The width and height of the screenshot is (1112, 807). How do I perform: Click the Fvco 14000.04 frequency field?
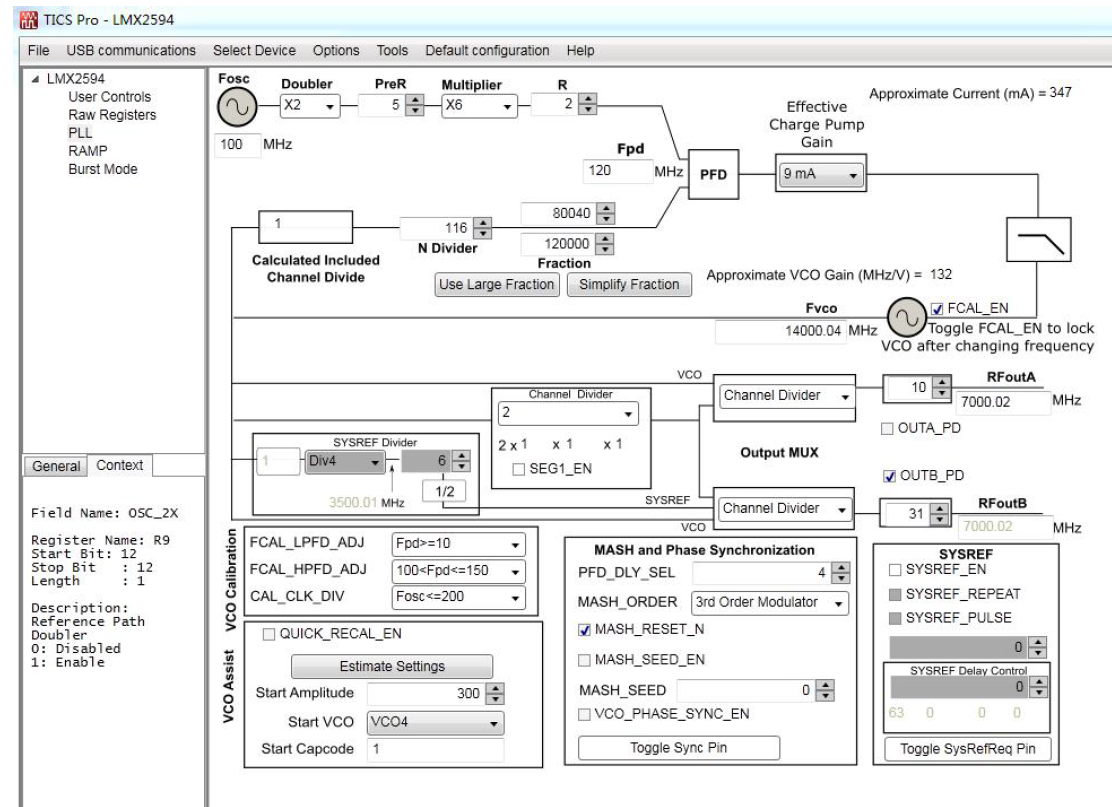point(780,331)
